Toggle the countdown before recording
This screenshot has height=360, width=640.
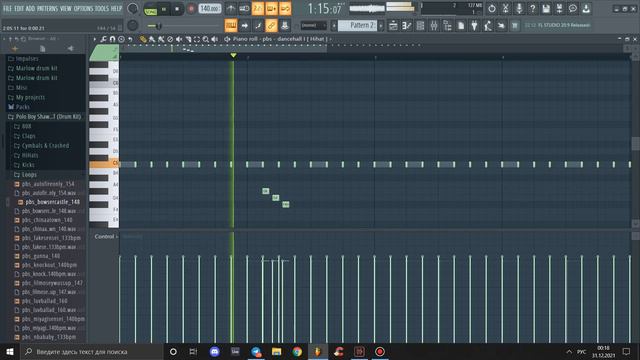(258, 9)
